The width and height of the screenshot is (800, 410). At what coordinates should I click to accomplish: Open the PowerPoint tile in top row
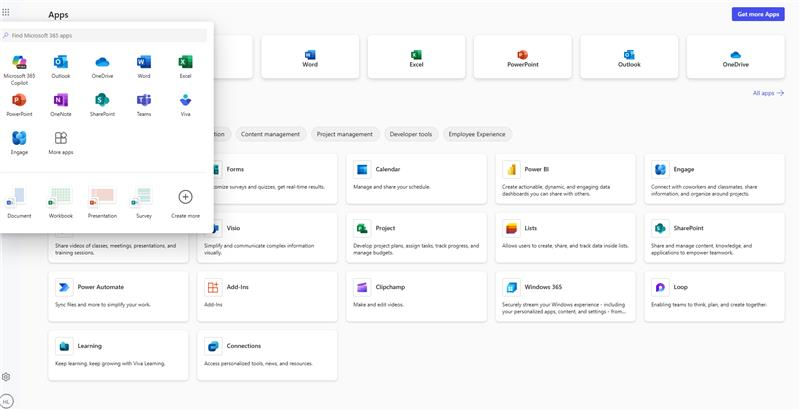click(x=522, y=57)
